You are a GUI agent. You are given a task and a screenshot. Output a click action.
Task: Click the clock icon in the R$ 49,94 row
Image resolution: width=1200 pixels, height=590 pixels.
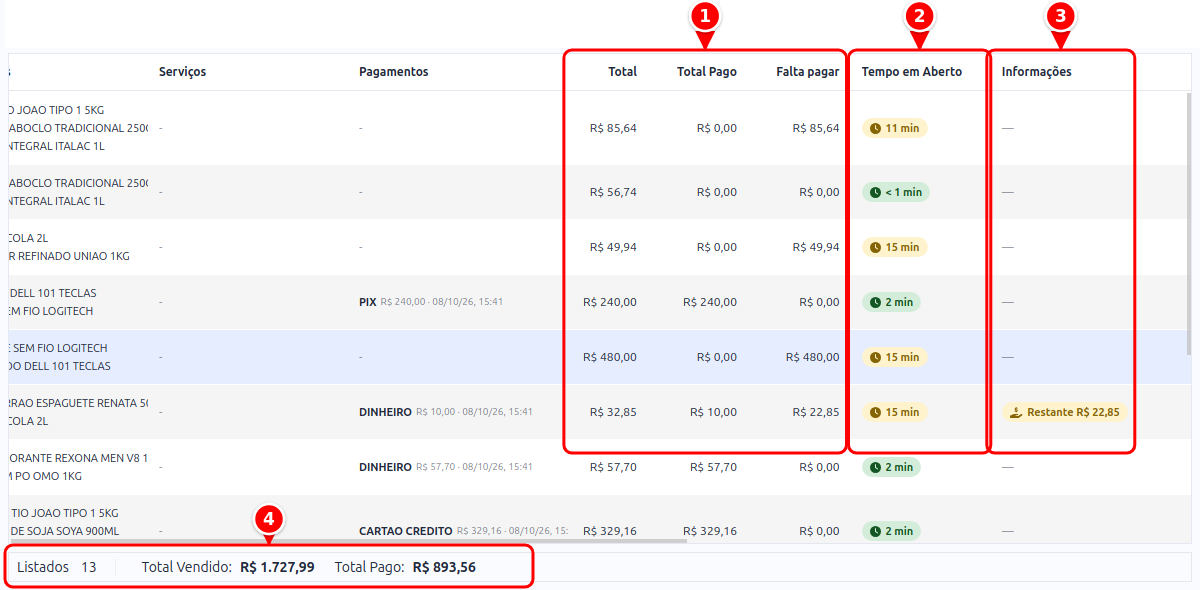876,247
